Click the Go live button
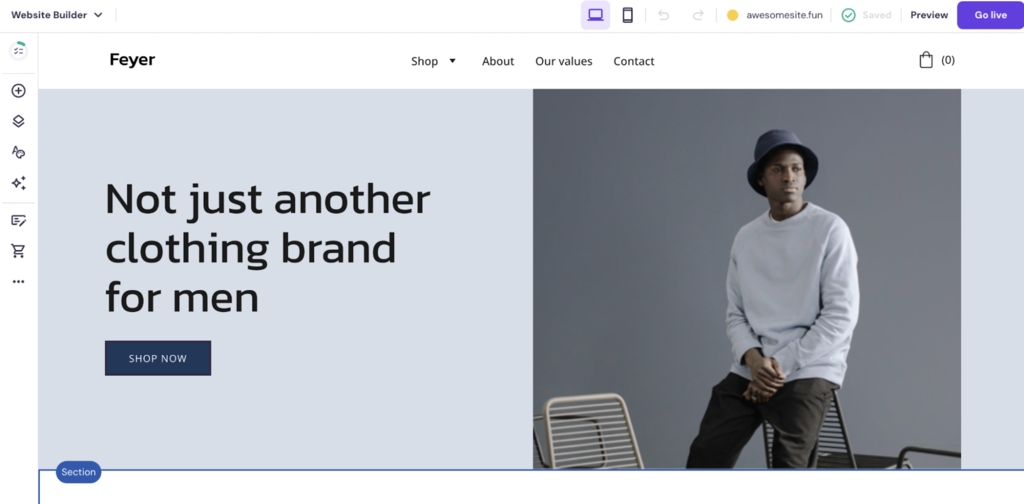 (990, 15)
